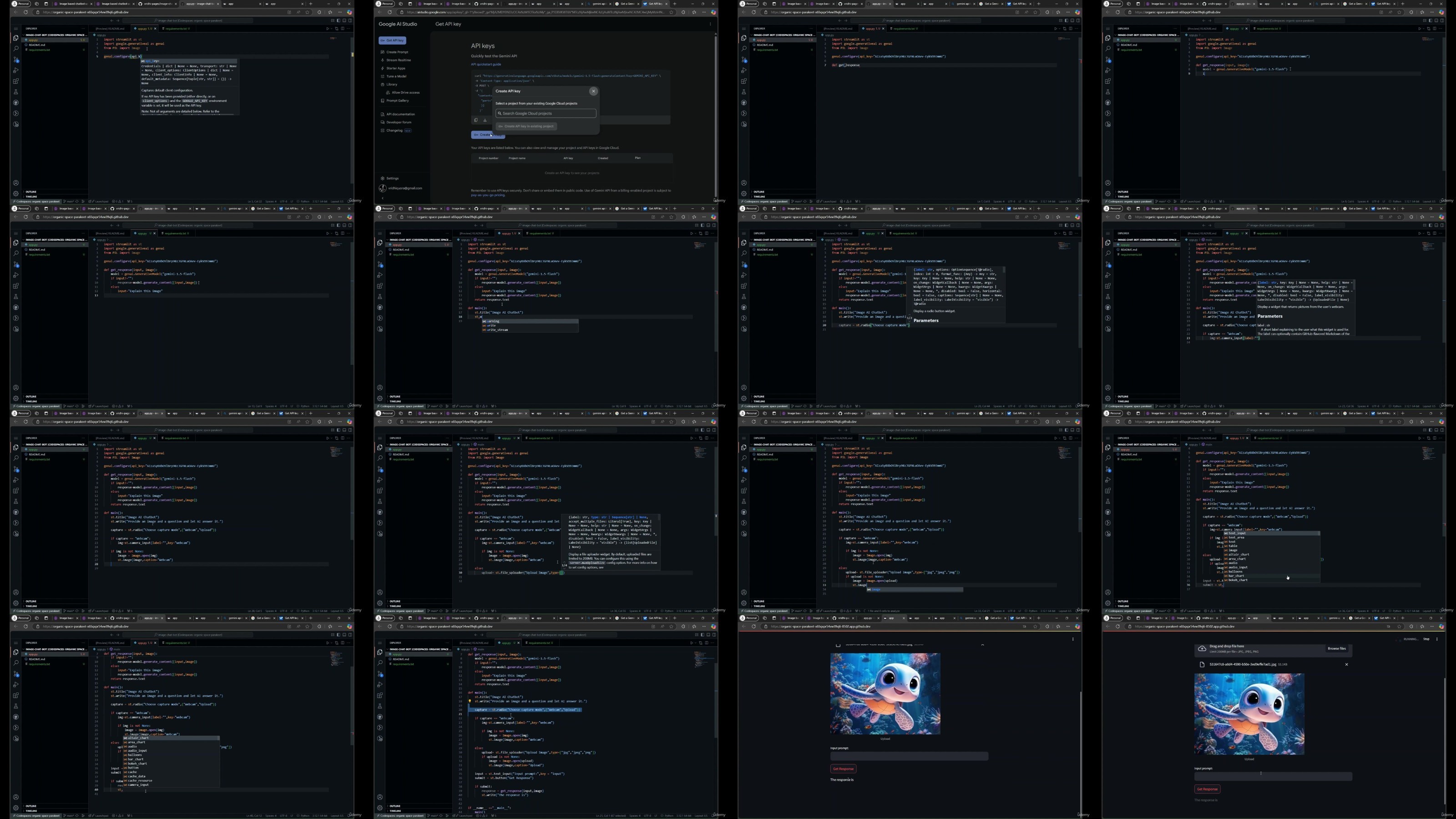The image size is (1456, 819).
Task: Open Accounts icon in api_key tooltip VS Code frame
Action: (16, 182)
